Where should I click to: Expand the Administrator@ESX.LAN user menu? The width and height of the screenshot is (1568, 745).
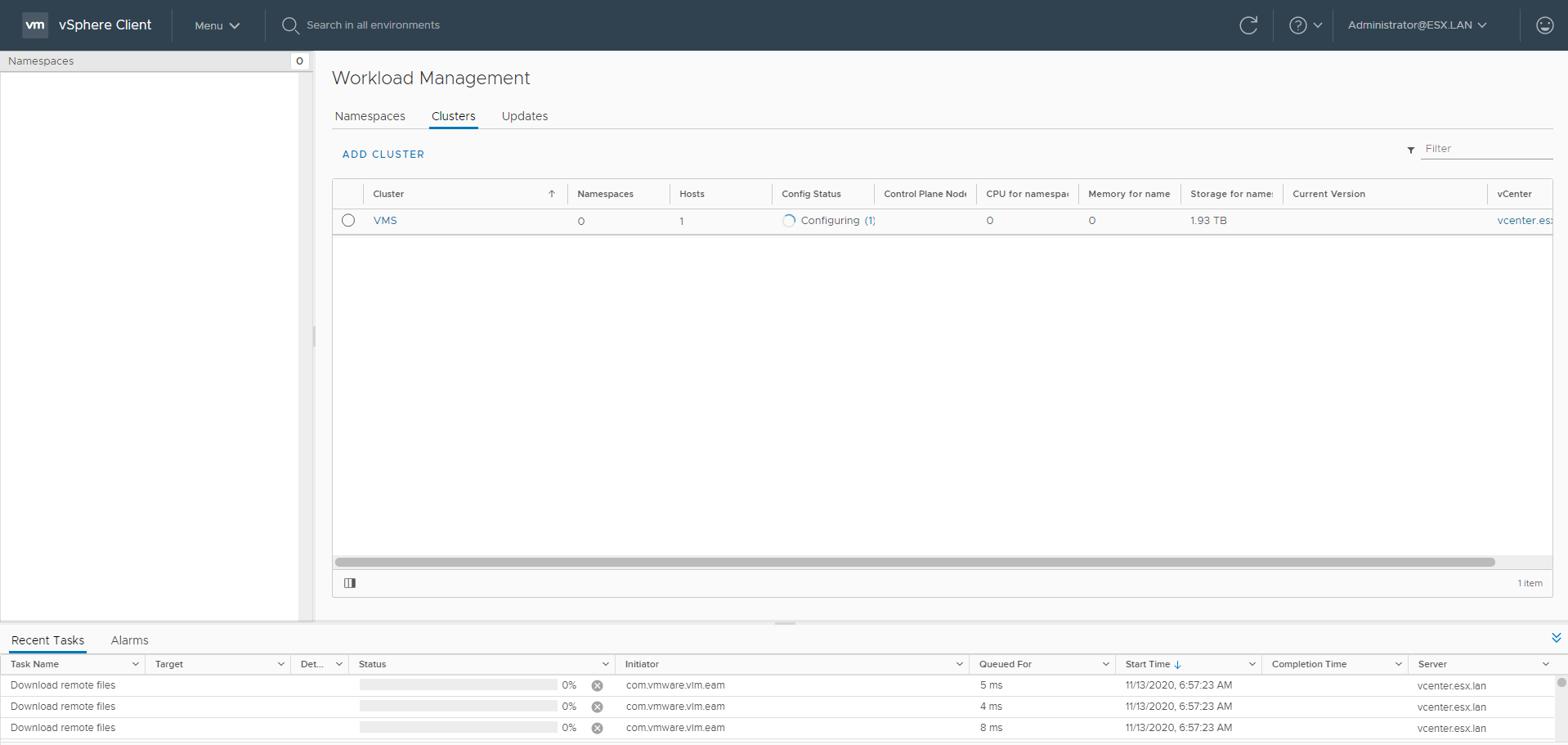(1417, 25)
